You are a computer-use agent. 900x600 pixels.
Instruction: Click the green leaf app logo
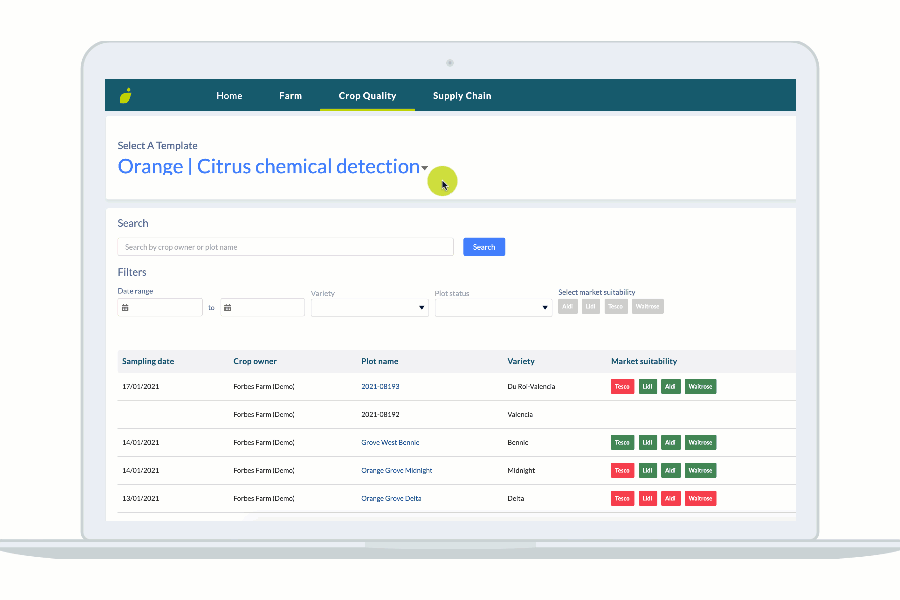(126, 95)
